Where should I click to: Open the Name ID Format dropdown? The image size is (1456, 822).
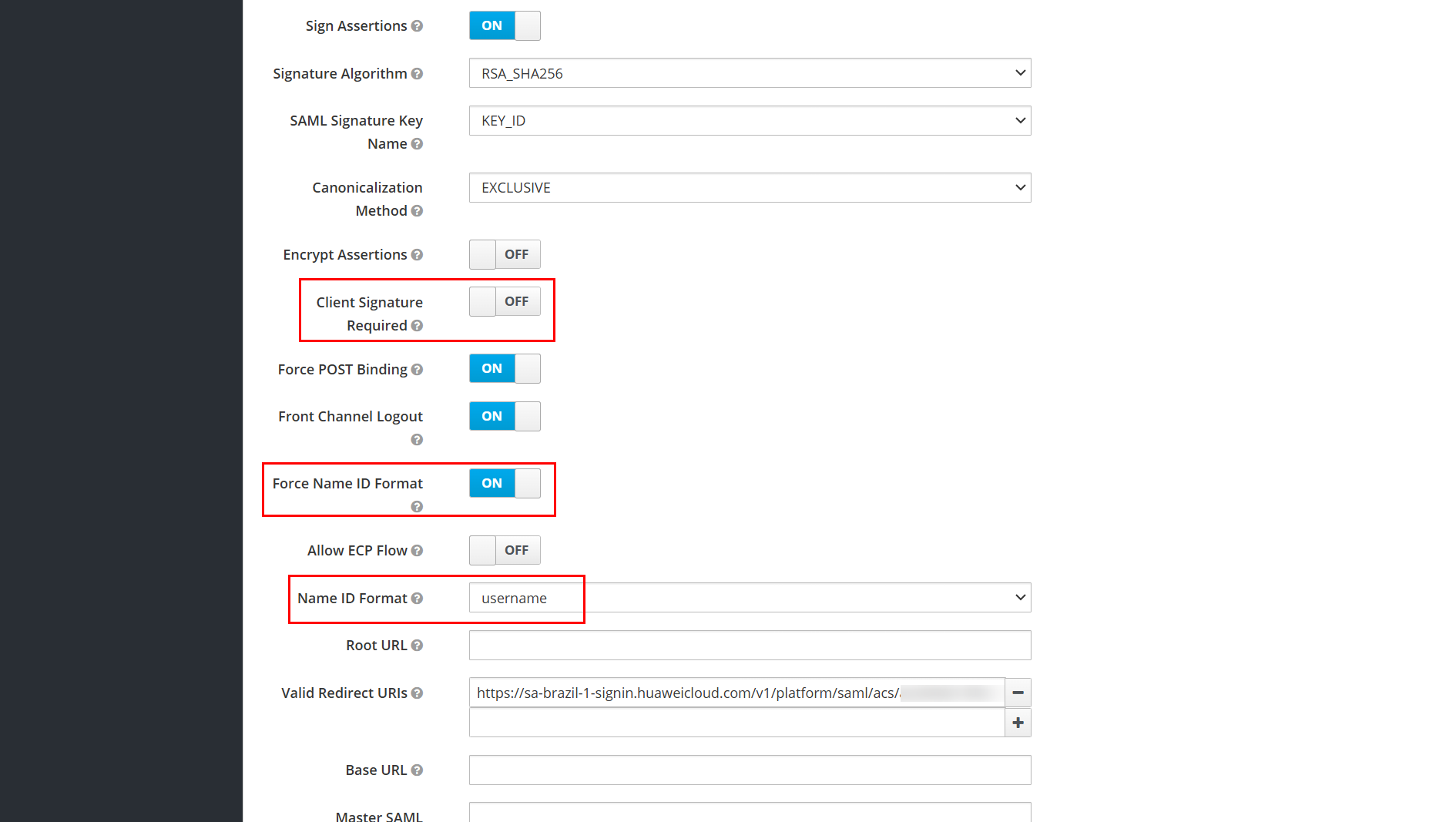(x=750, y=598)
